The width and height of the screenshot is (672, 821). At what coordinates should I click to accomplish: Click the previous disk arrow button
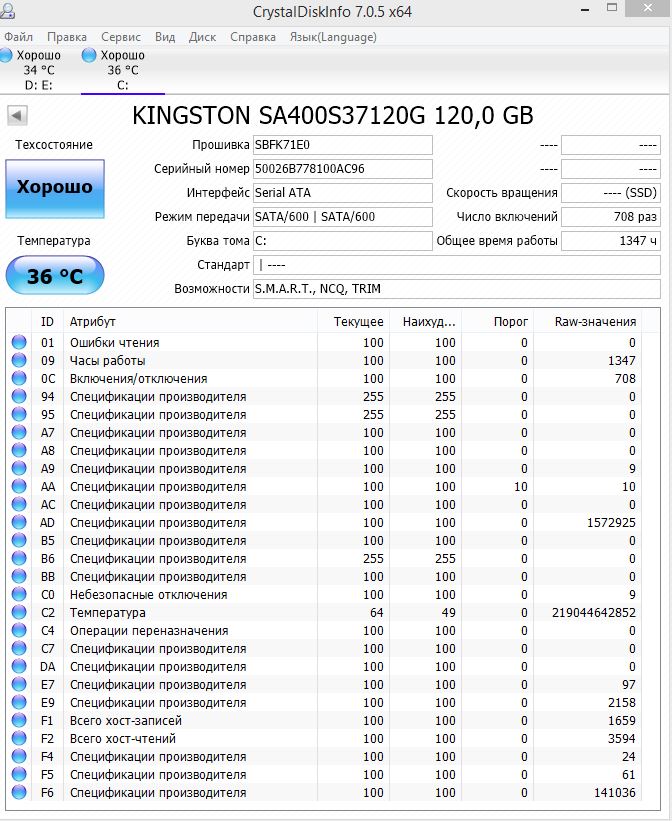(x=17, y=116)
